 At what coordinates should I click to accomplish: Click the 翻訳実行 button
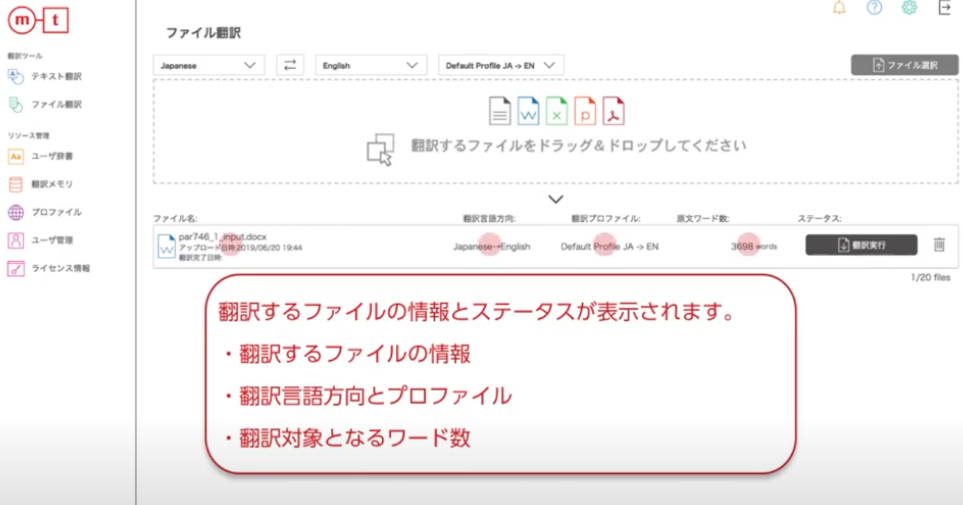point(861,245)
